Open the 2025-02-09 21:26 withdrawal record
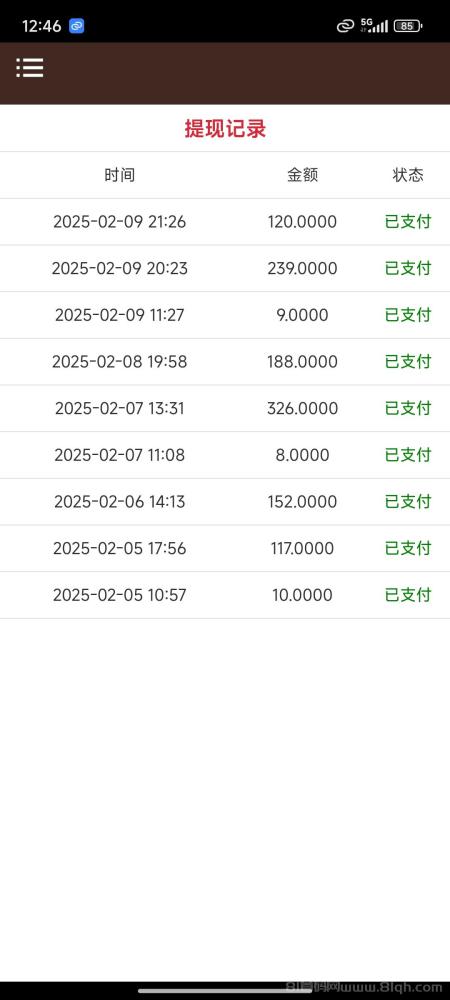 (225, 222)
